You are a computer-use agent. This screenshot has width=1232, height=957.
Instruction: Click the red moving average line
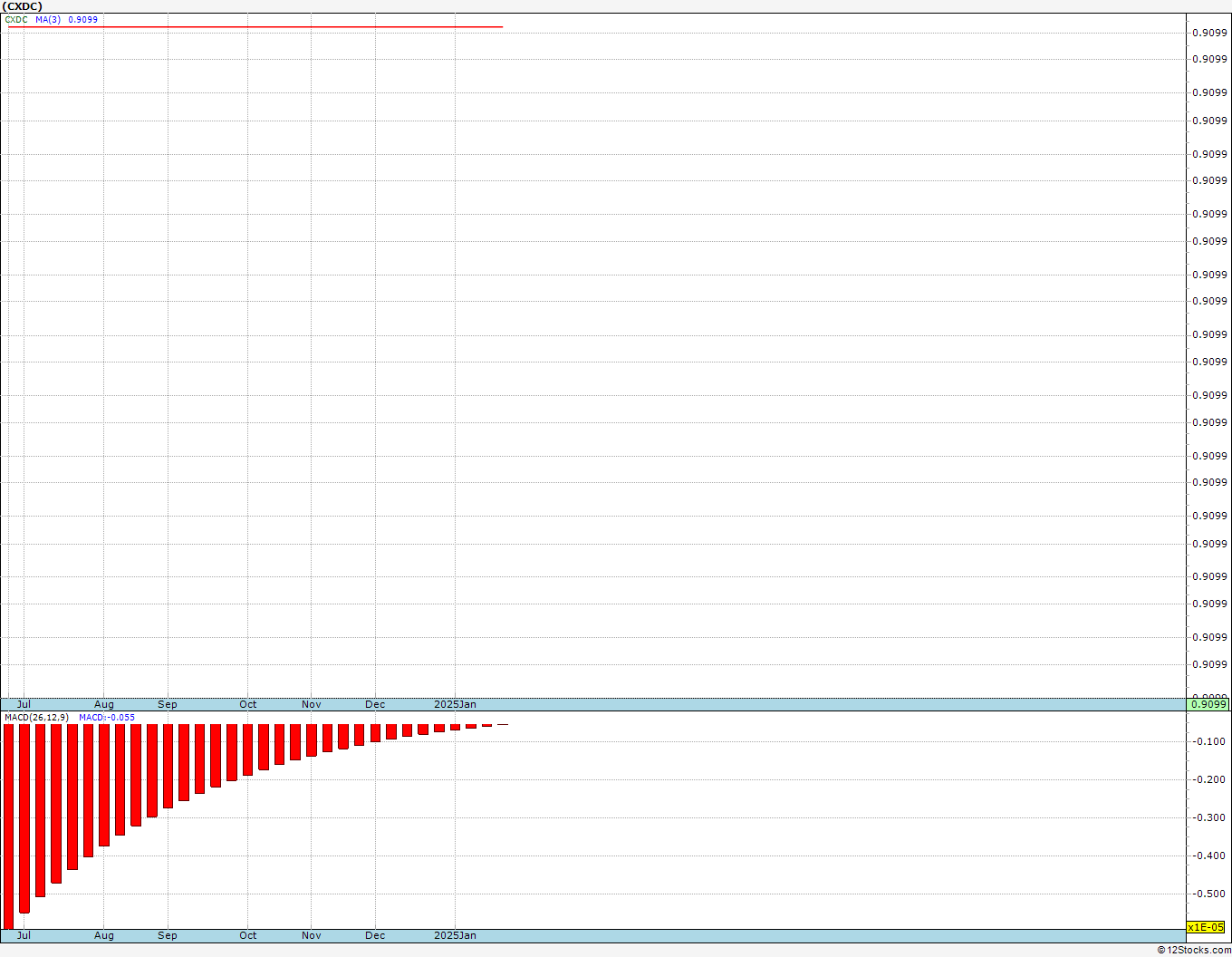[x=255, y=27]
